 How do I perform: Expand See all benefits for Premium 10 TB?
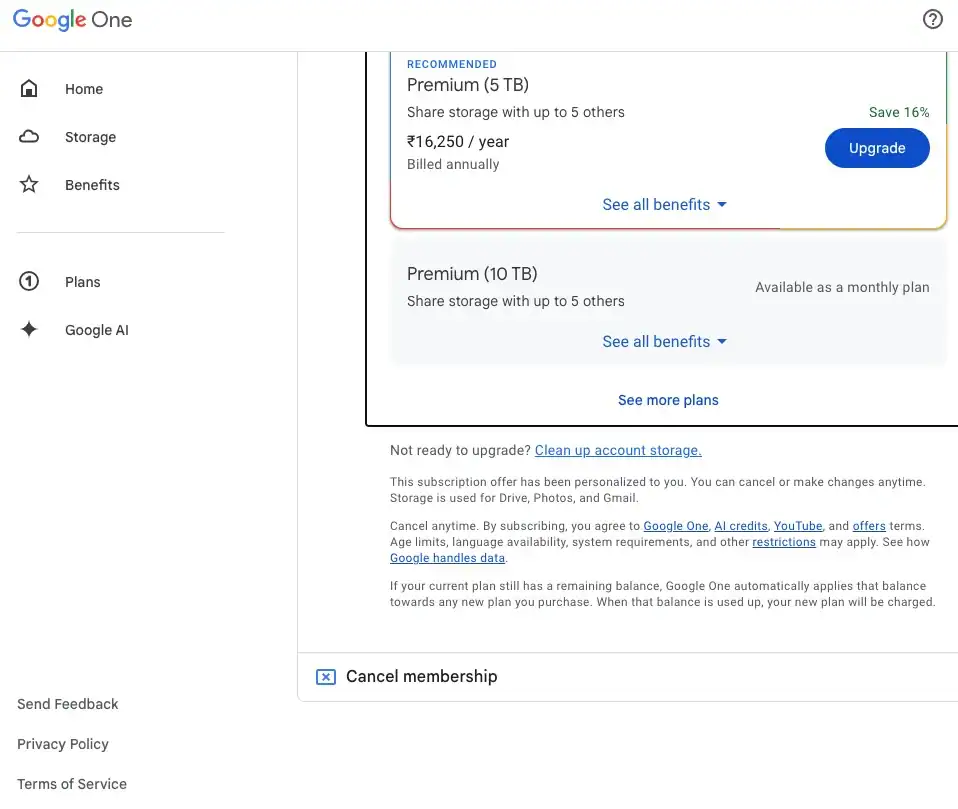665,342
